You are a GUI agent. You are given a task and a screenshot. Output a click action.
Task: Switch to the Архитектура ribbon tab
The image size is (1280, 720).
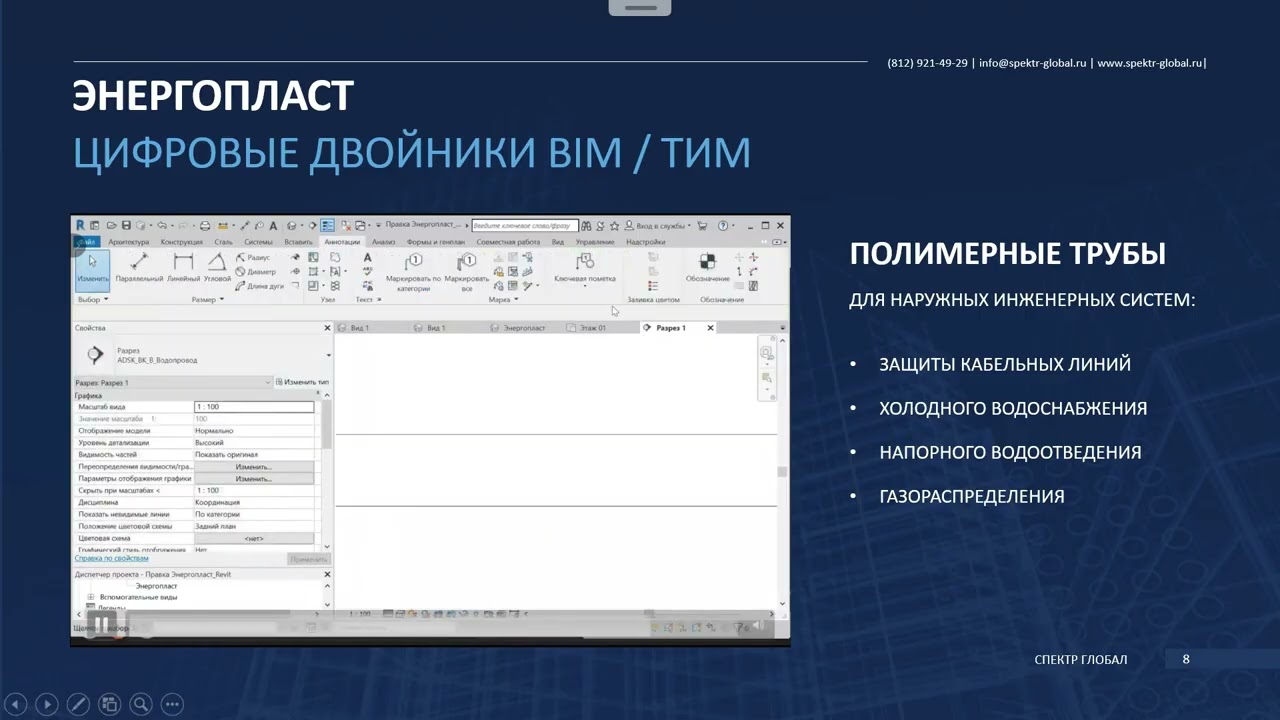point(128,242)
